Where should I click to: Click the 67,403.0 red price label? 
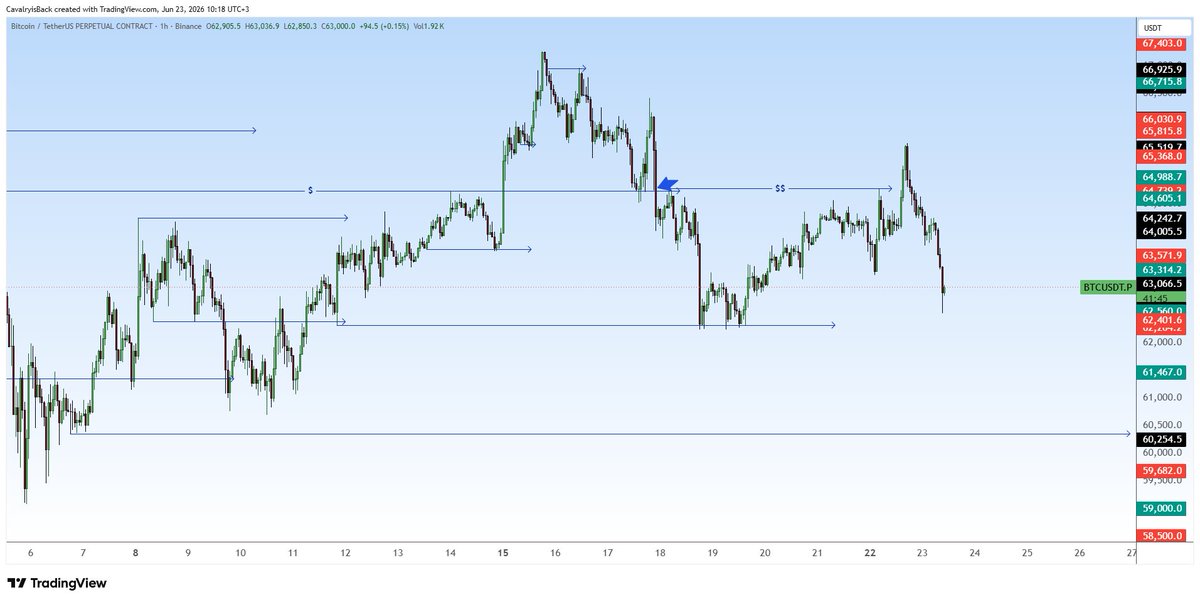[1163, 45]
